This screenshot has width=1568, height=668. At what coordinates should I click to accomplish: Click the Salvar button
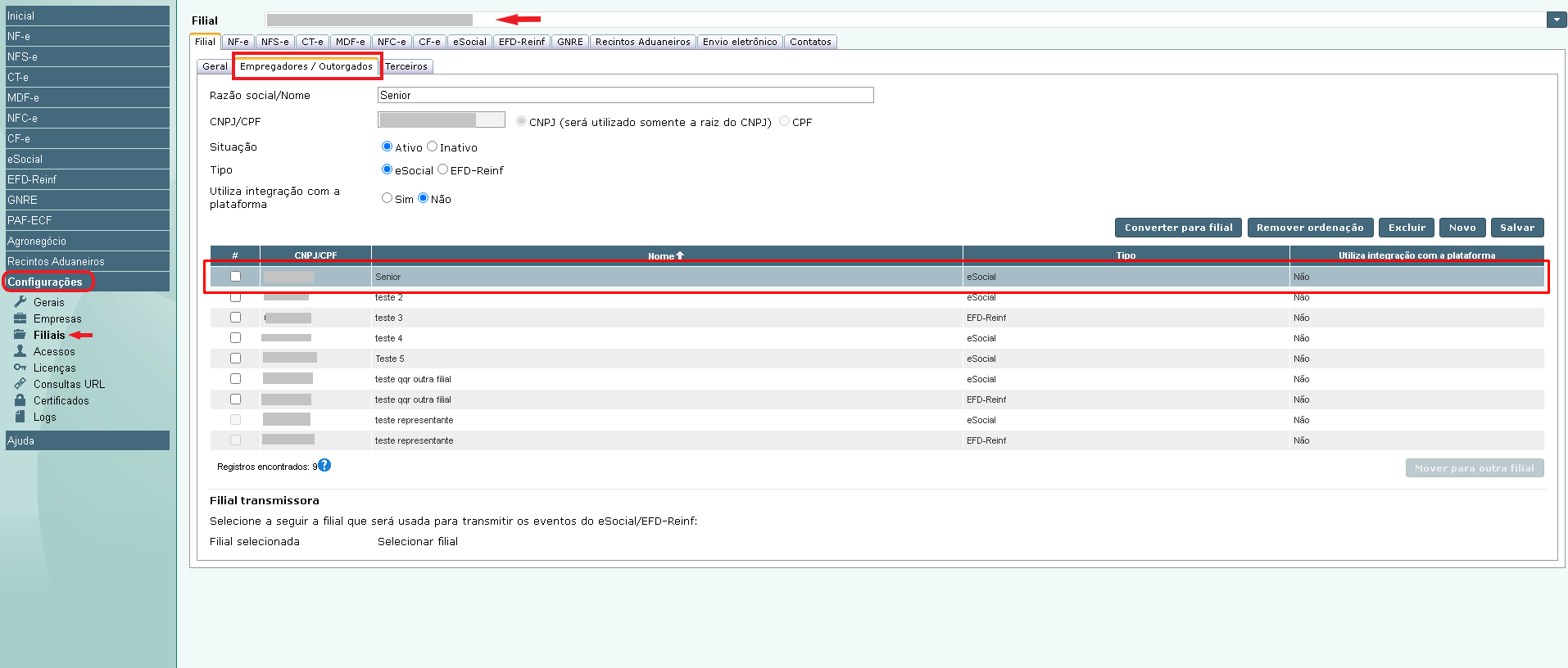point(1517,228)
